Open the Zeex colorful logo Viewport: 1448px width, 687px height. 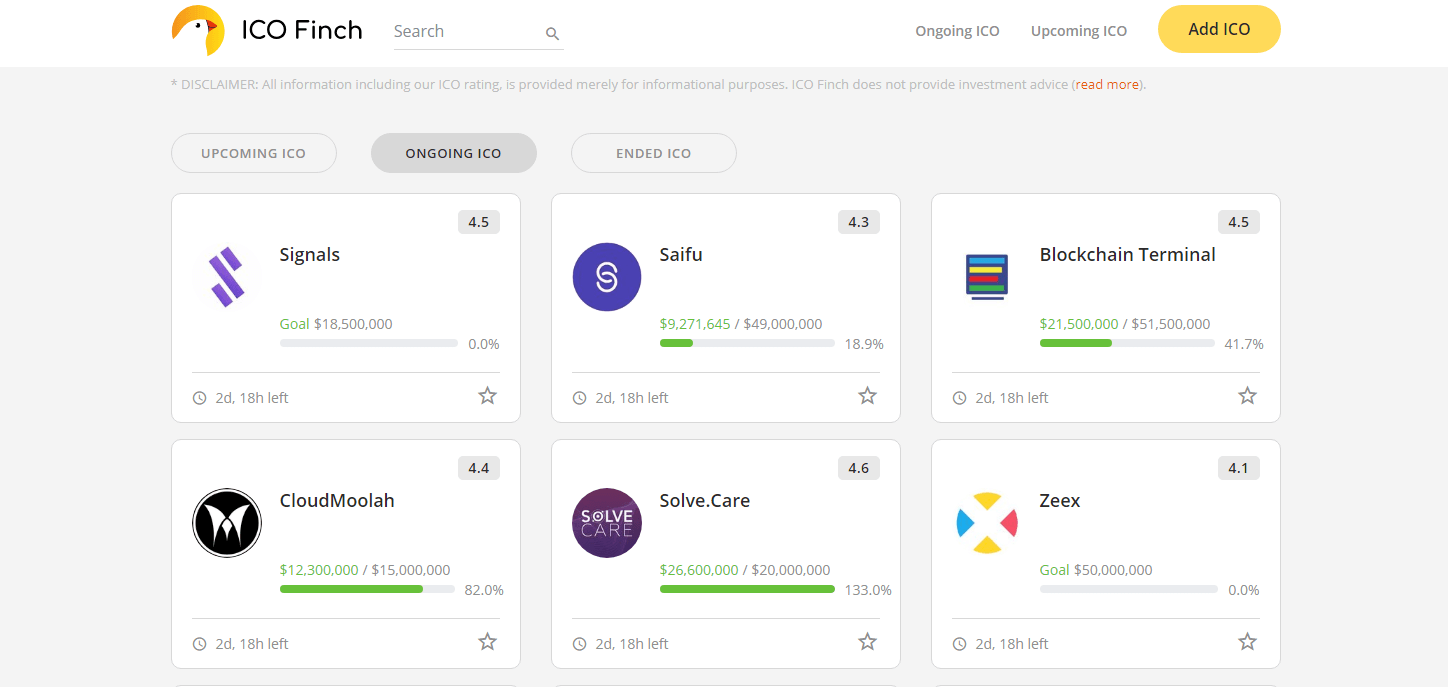pos(987,523)
